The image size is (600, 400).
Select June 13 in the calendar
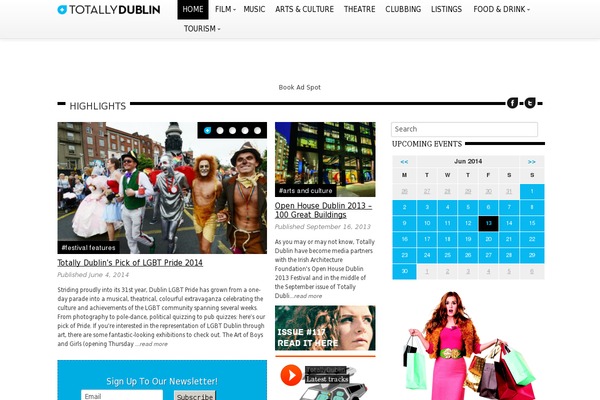pos(489,223)
